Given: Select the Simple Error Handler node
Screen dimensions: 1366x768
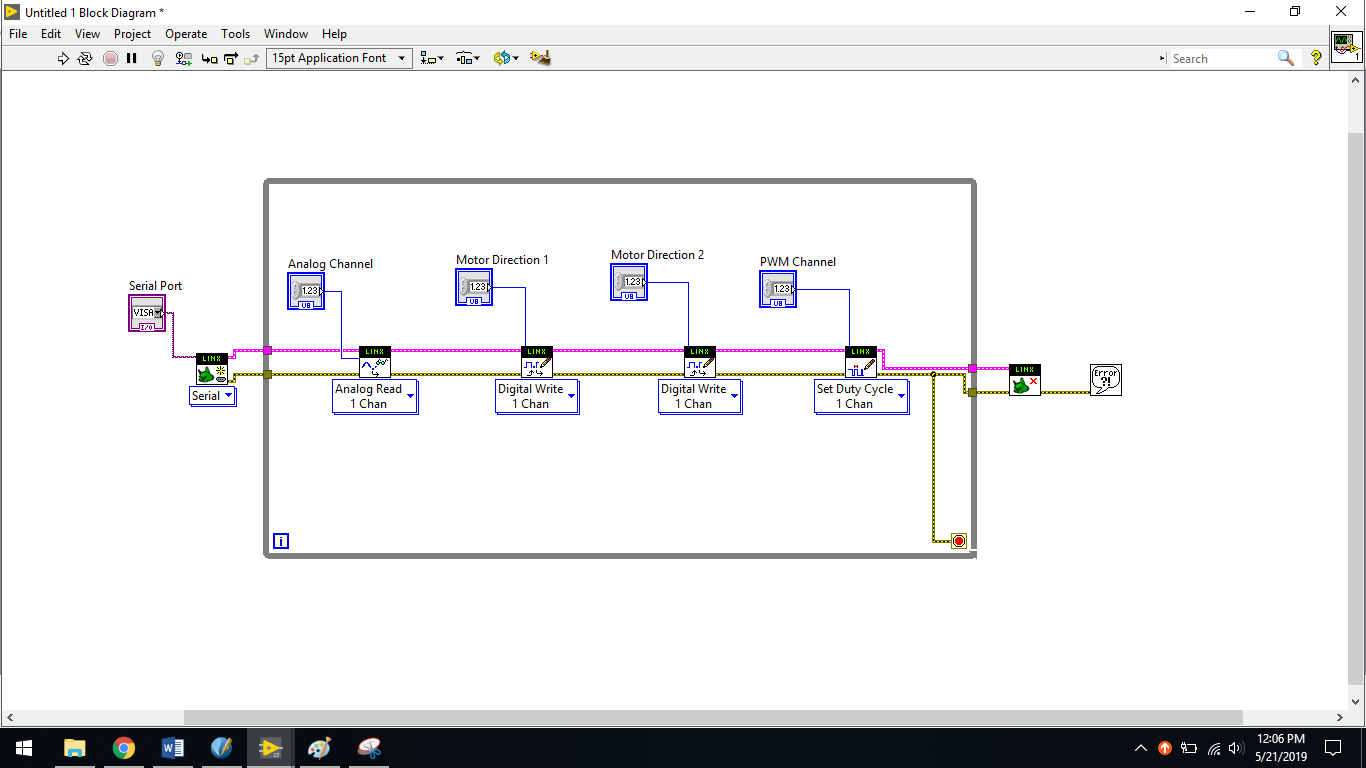Looking at the screenshot, I should 1106,380.
